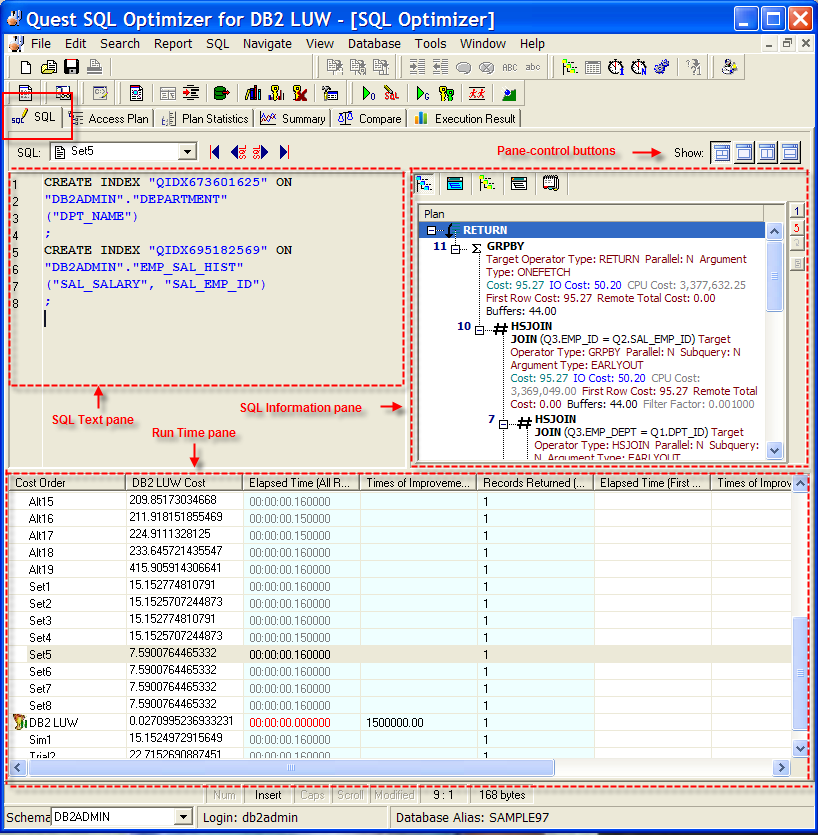This screenshot has height=835, width=818.
Task: Toggle the rightmost Show pane-control button
Action: pyautogui.click(x=791, y=152)
